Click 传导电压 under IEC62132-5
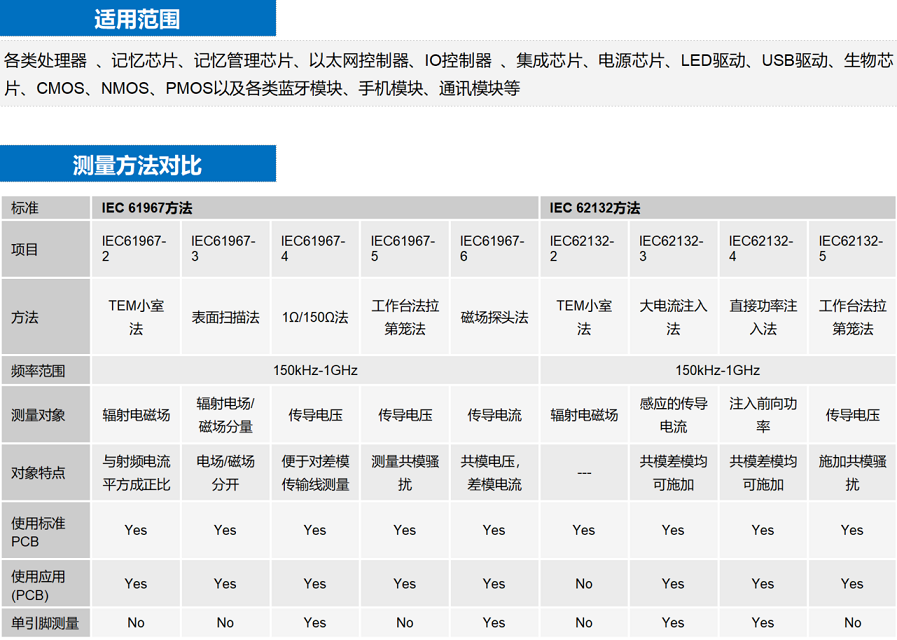Screen dimensions: 897x640 coord(852,415)
